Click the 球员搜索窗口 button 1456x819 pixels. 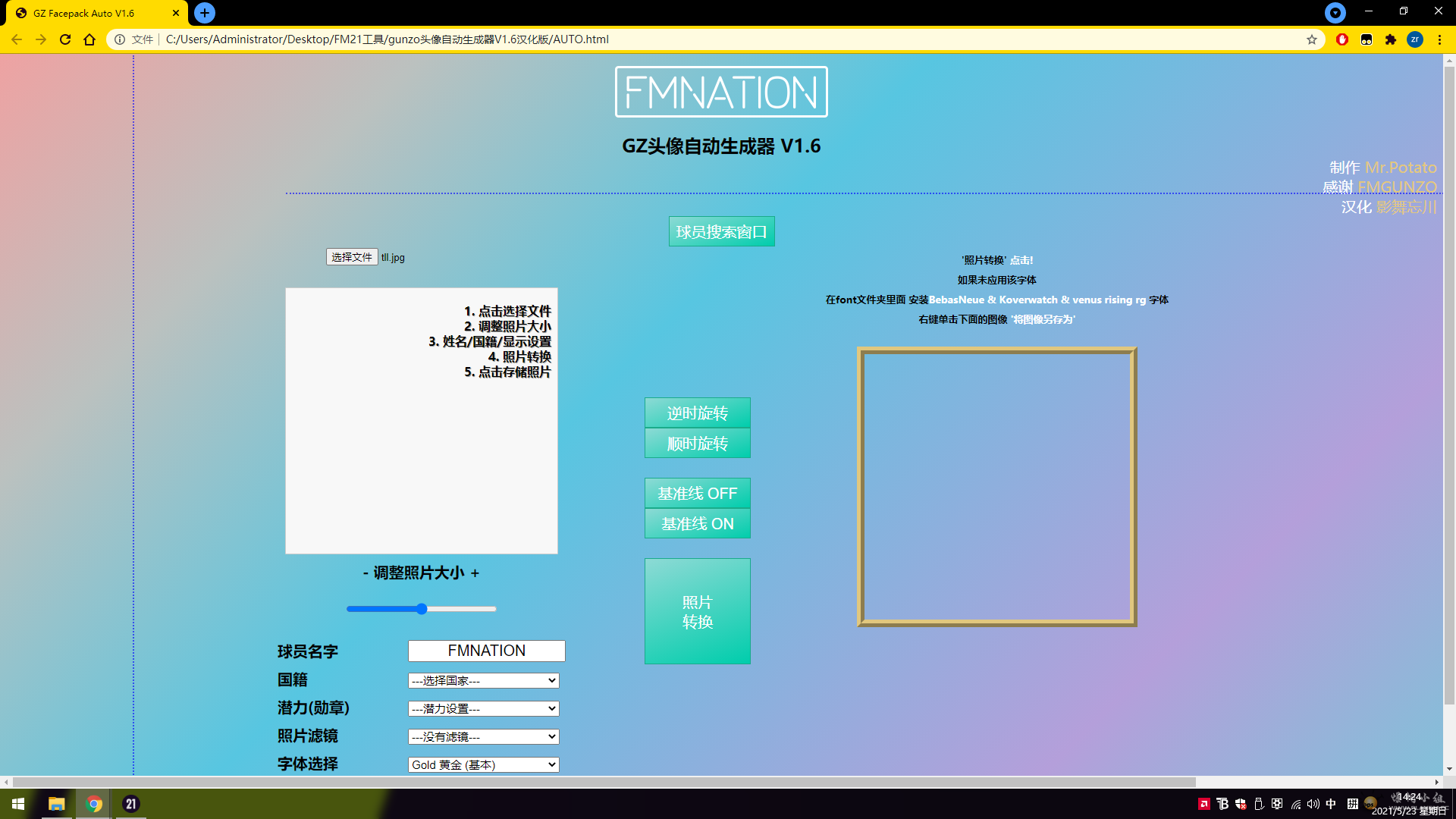pyautogui.click(x=721, y=231)
